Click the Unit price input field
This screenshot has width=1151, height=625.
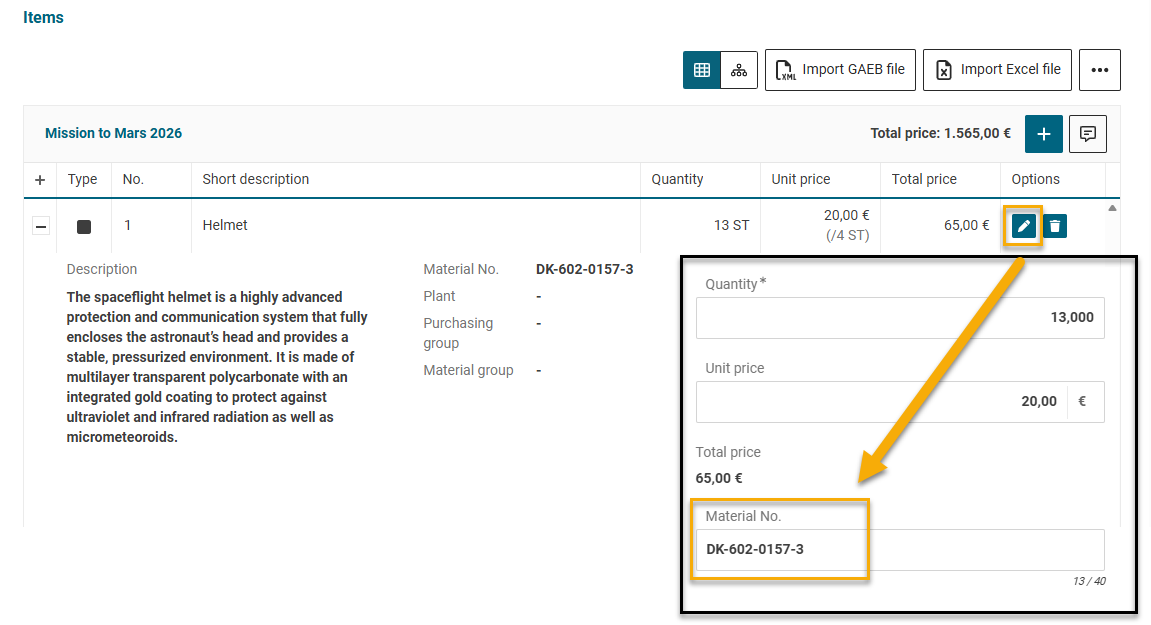[x=880, y=402]
